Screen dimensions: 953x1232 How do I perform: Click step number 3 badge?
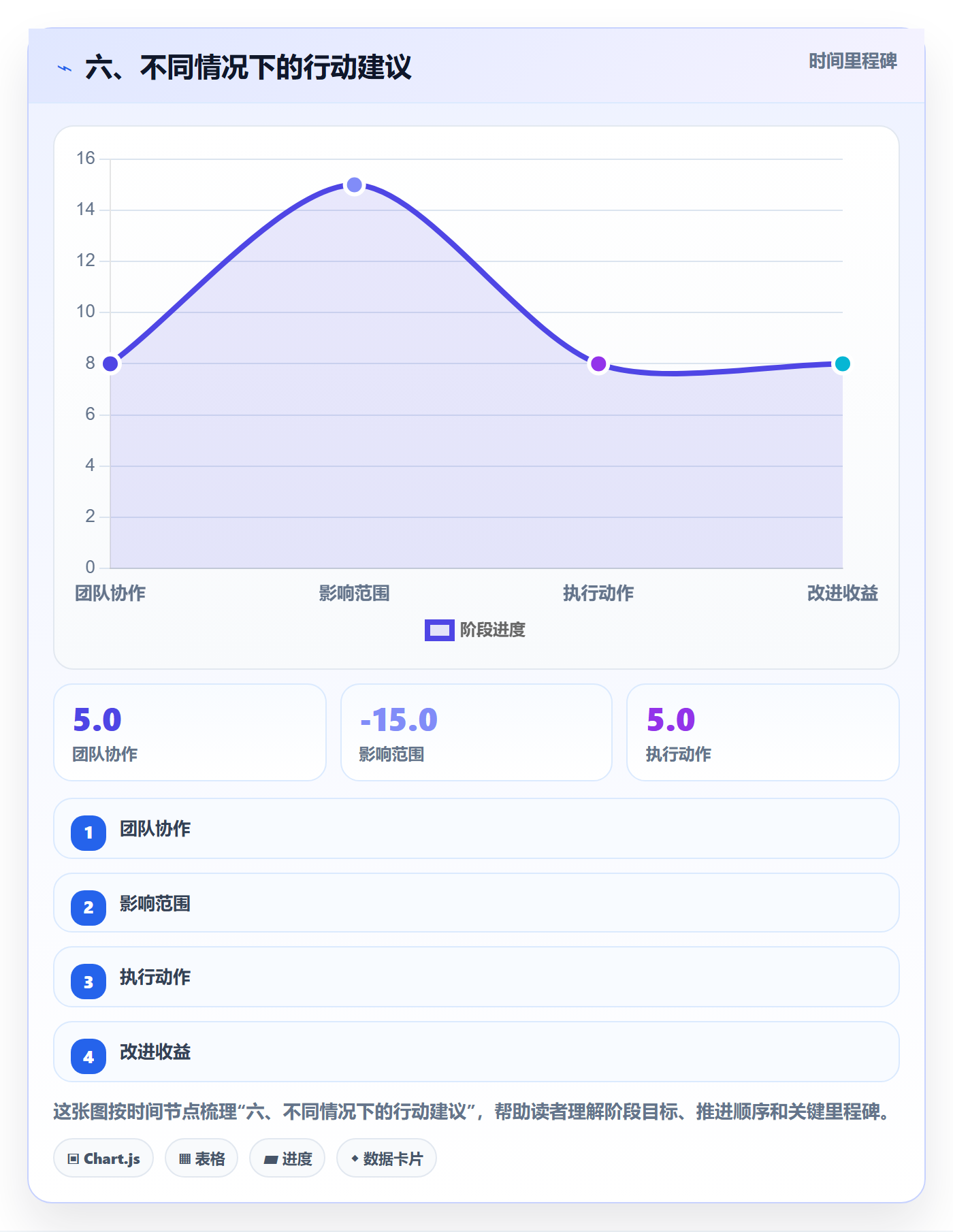pyautogui.click(x=88, y=982)
